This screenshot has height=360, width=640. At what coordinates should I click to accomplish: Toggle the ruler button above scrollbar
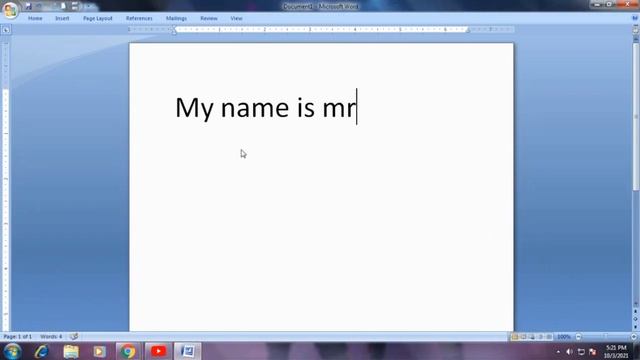[x=636, y=30]
